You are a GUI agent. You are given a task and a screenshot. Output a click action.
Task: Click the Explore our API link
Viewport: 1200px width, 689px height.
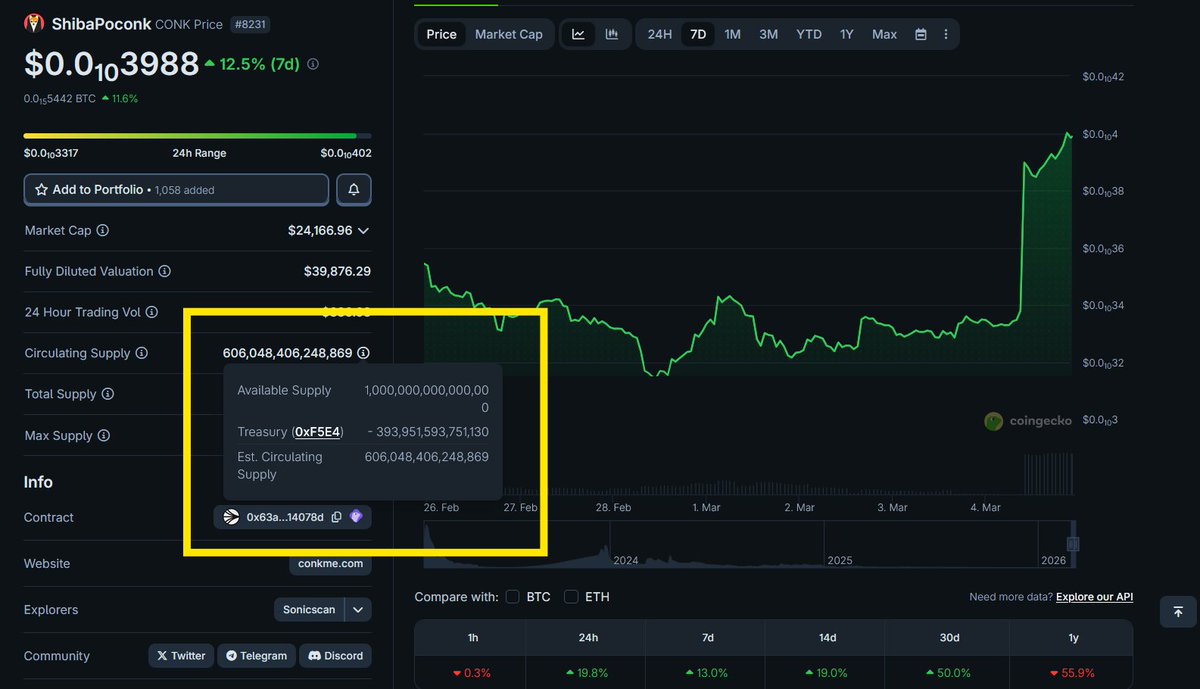(1094, 597)
